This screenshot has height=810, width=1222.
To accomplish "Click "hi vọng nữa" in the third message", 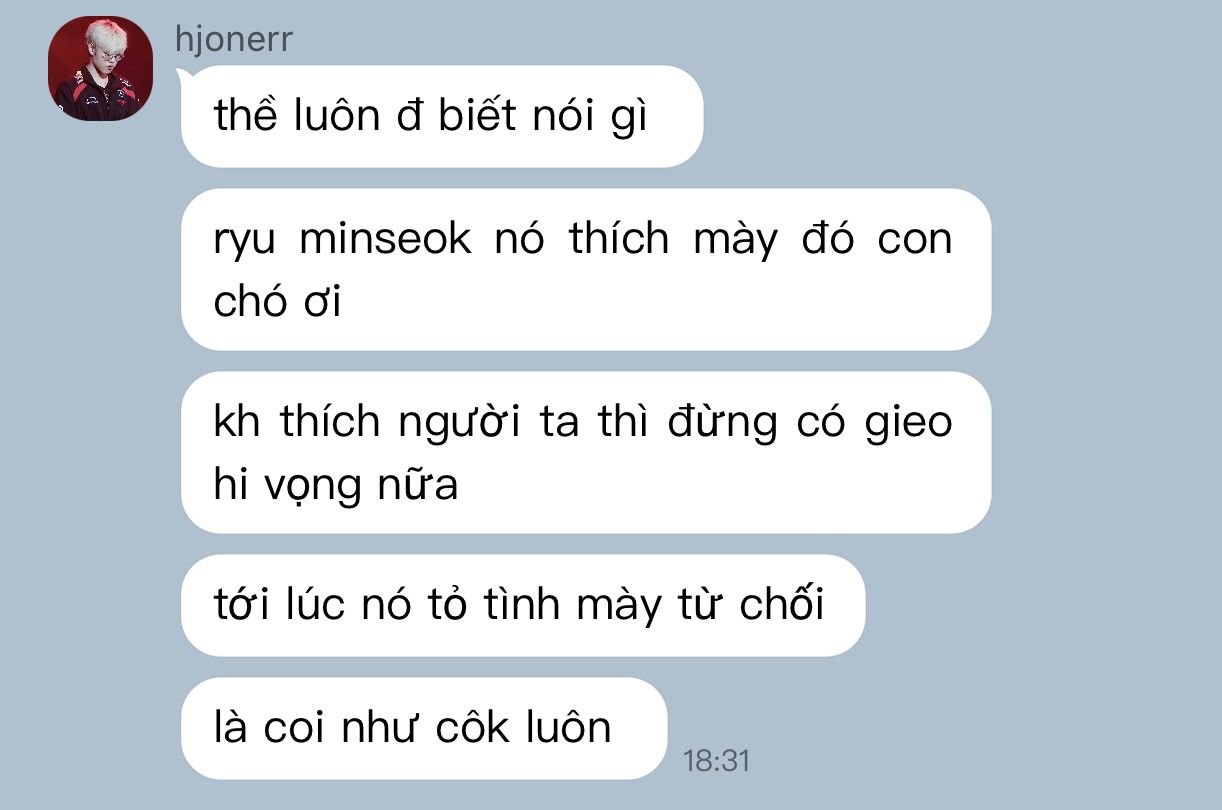I will [336, 487].
